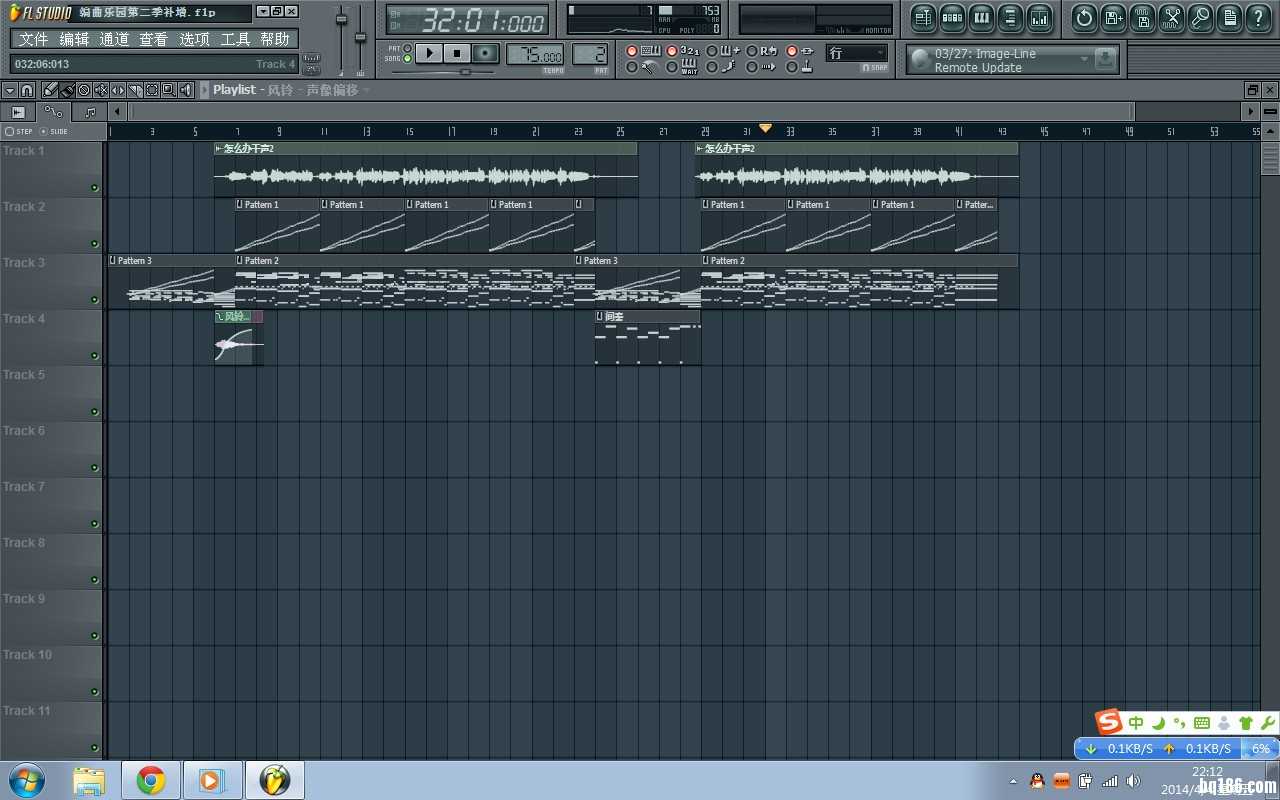
Task: Open the 选项 menu
Action: (194, 39)
